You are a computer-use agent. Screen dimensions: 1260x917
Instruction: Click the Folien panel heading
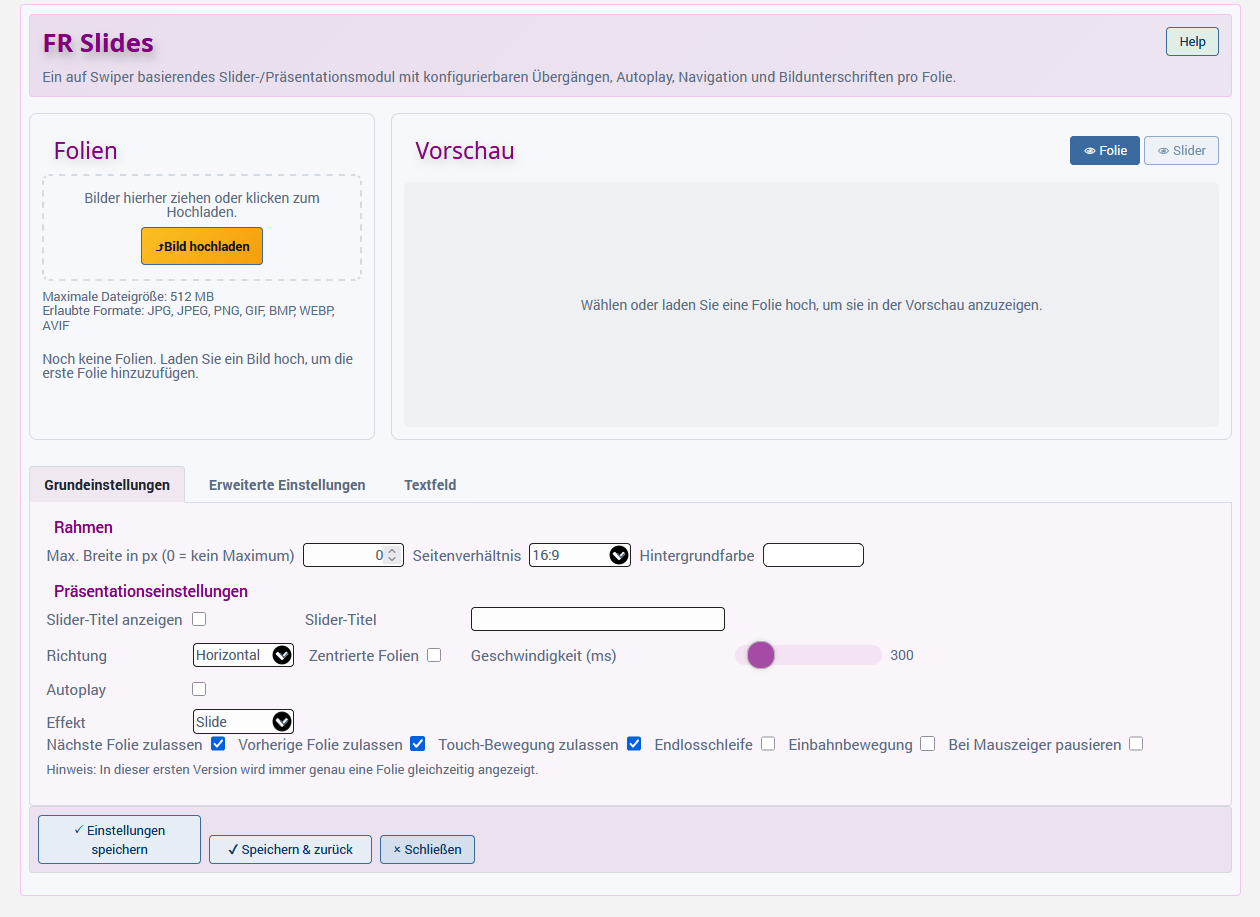[x=86, y=151]
